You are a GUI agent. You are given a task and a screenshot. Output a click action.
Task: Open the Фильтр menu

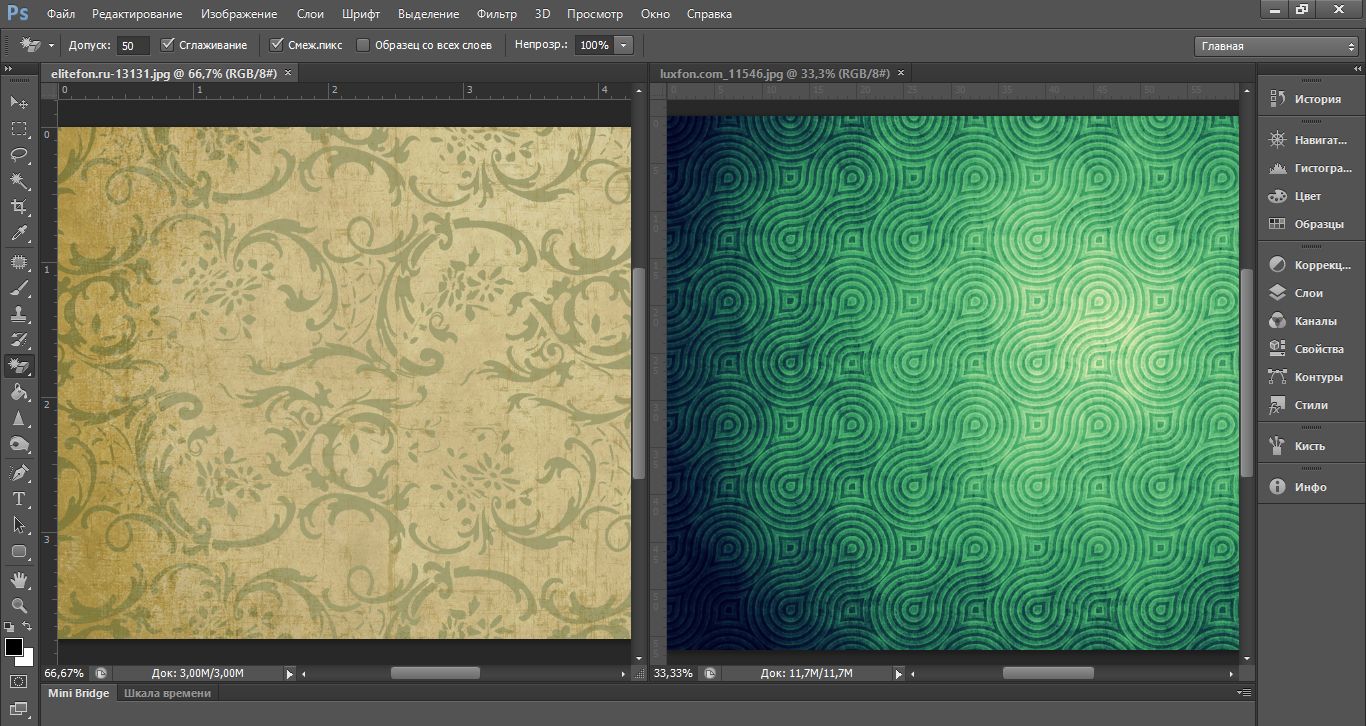pyautogui.click(x=497, y=14)
